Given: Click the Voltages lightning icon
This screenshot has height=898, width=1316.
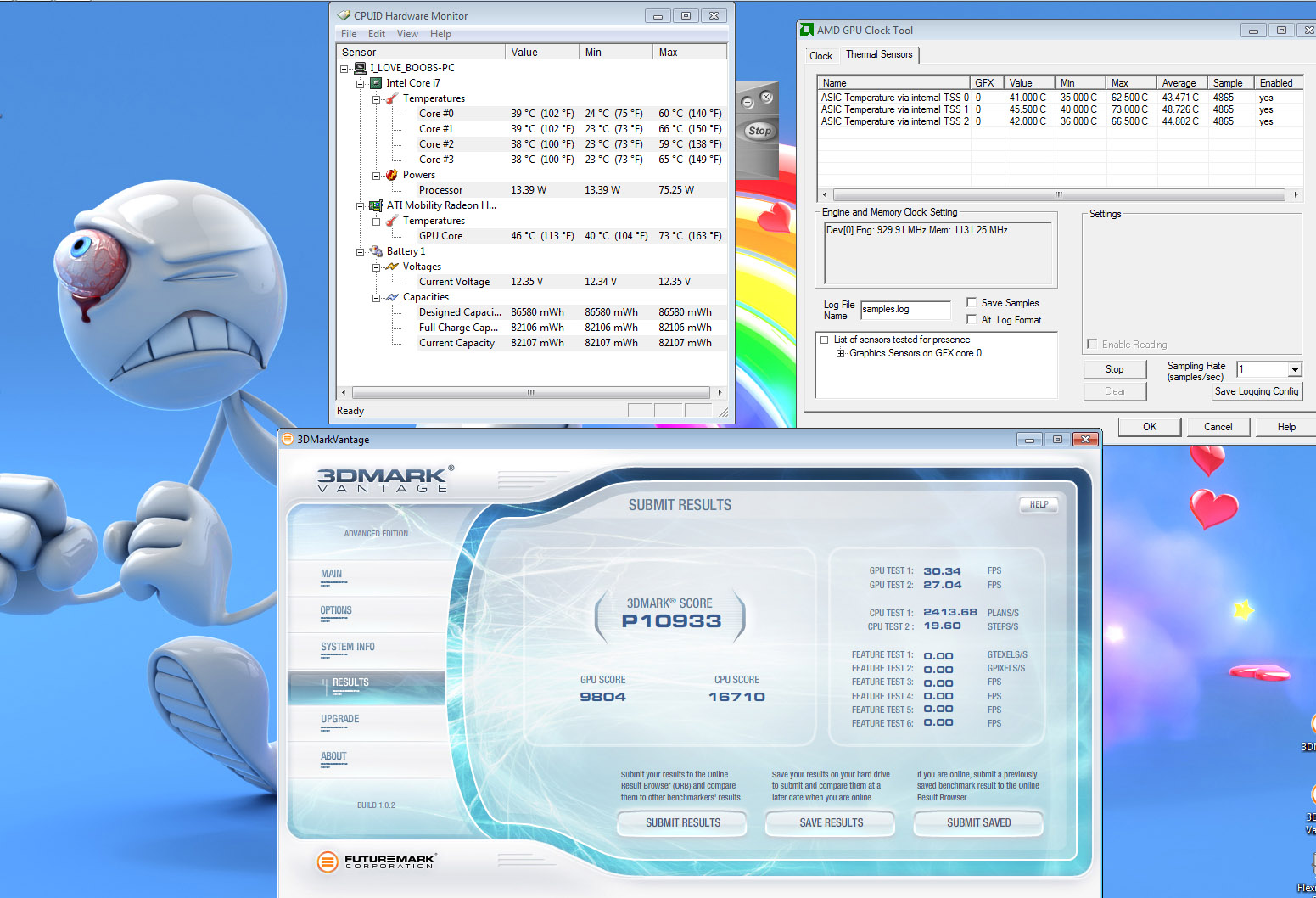Looking at the screenshot, I should coord(391,267).
